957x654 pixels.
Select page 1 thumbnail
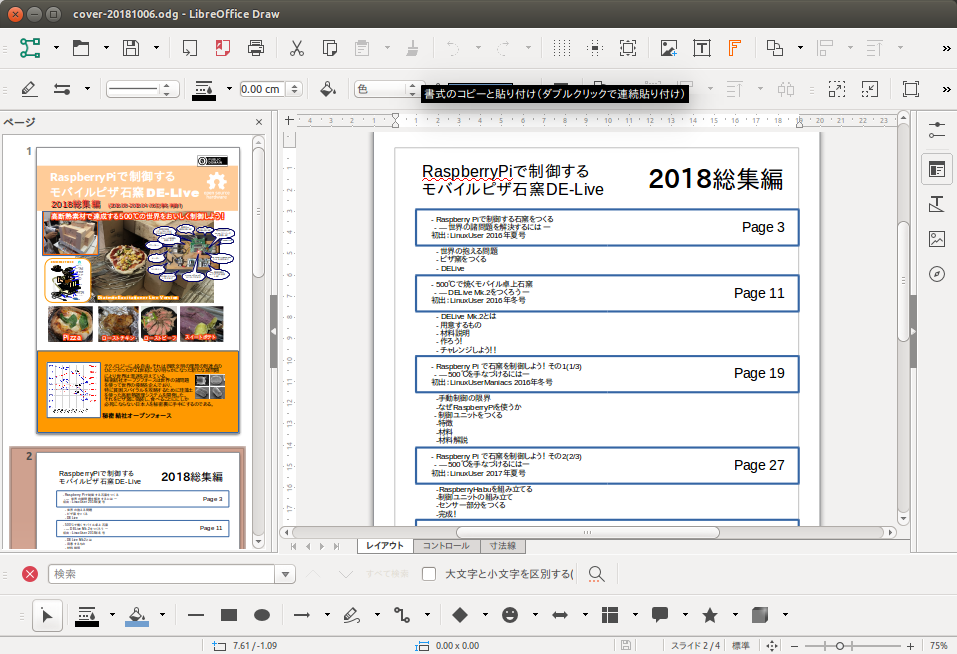[138, 290]
